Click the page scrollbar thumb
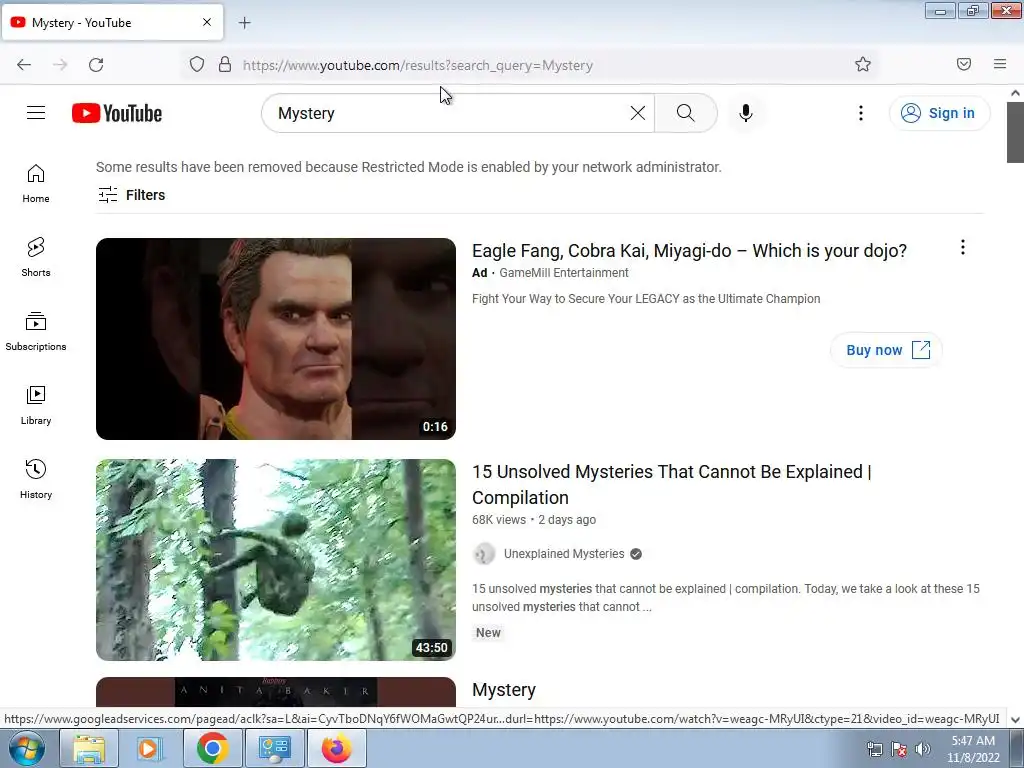 click(1015, 132)
